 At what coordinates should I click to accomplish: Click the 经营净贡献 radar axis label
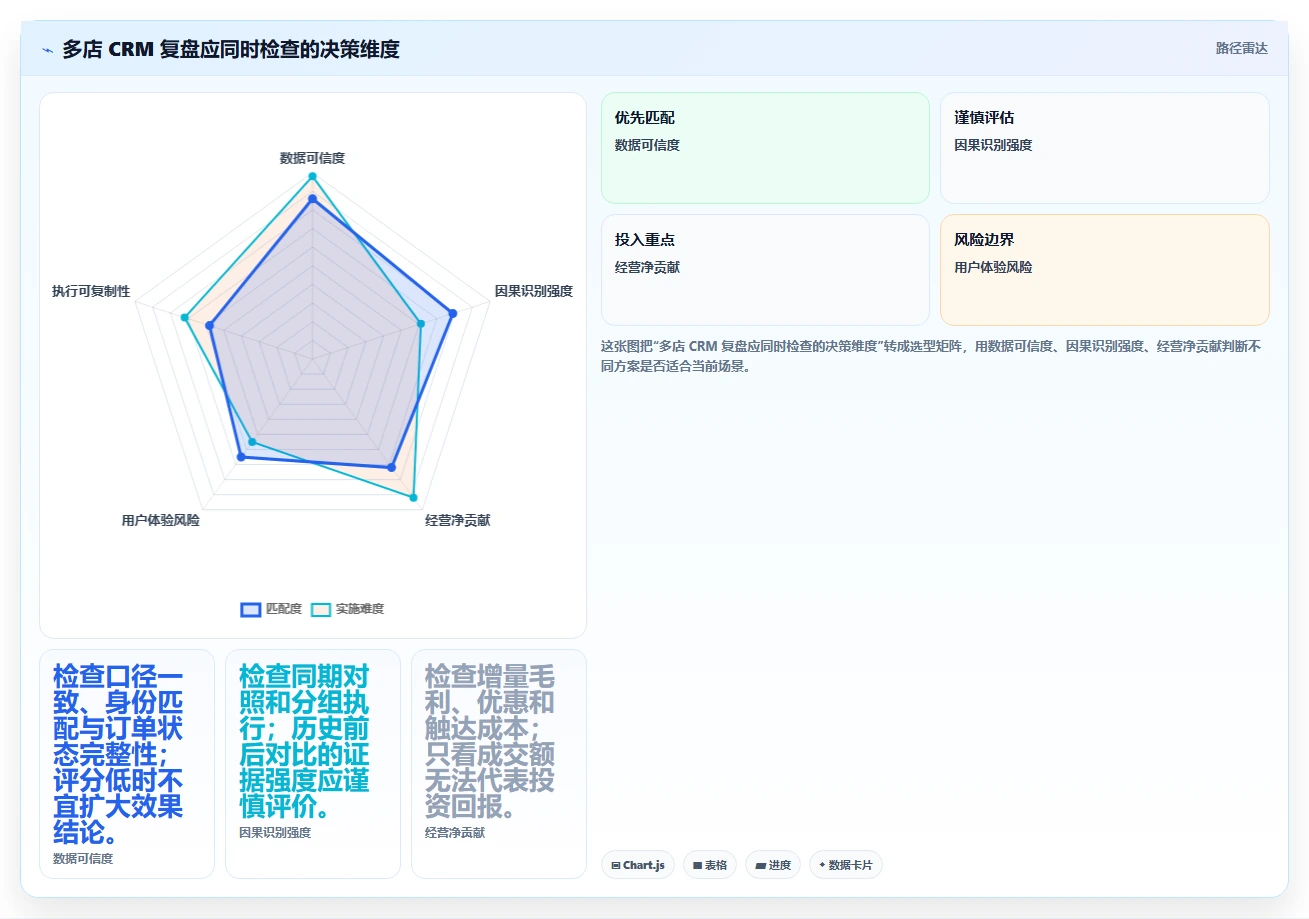point(458,520)
